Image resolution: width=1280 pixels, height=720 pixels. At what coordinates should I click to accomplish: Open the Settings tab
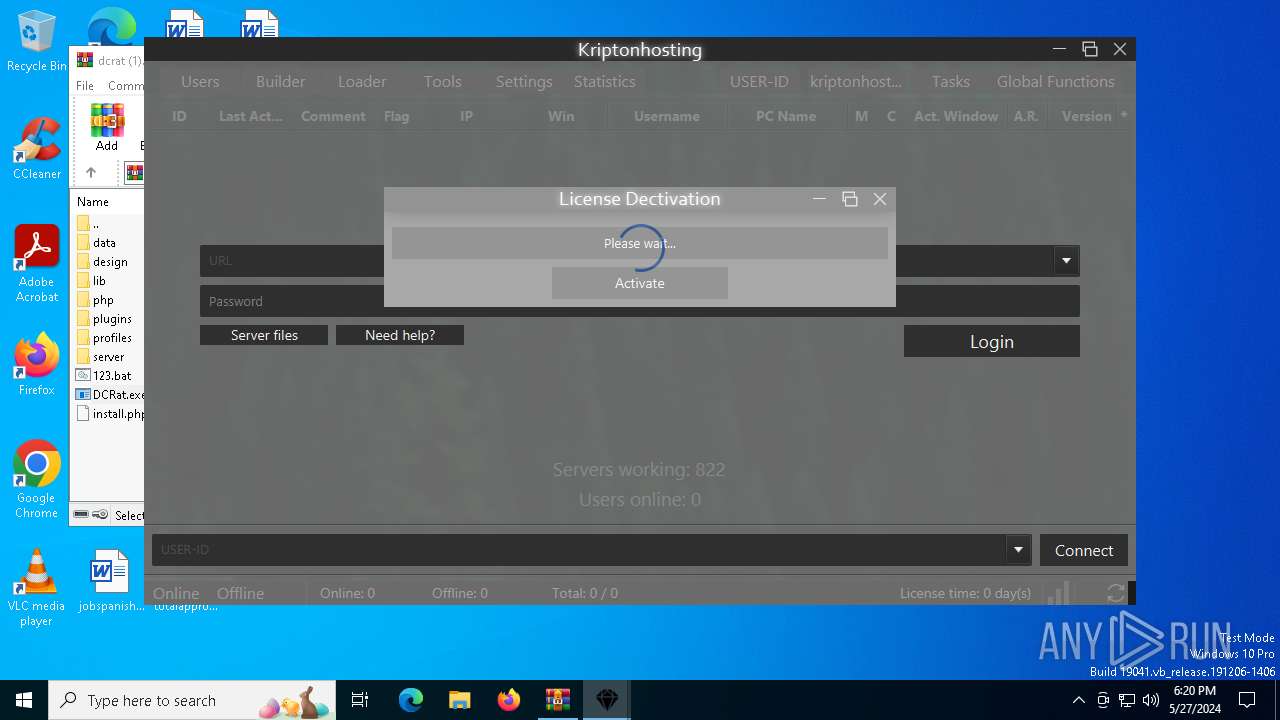point(524,82)
